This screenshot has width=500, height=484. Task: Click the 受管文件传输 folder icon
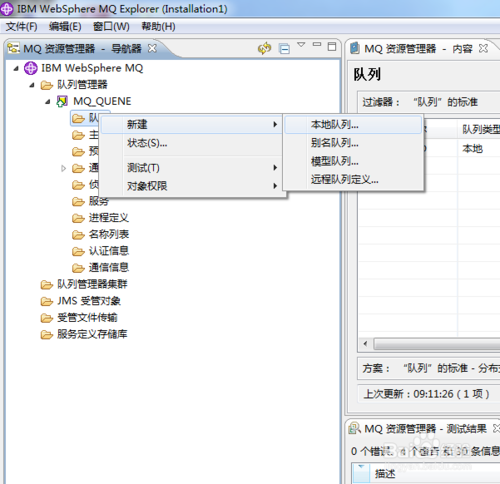[46, 318]
